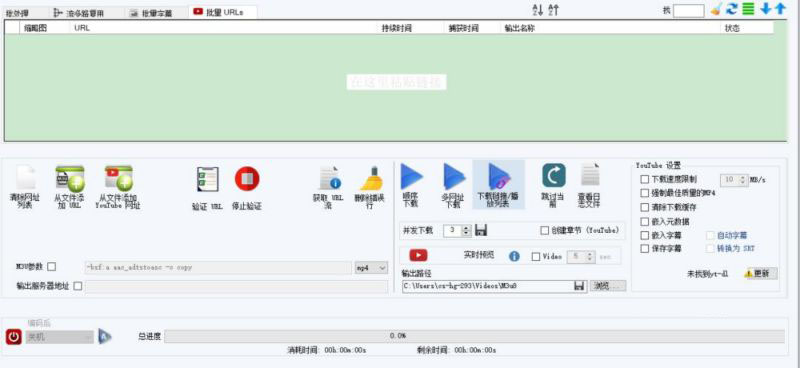This screenshot has height=368, width=800.
Task: Click the 获取 URL 流 info document icon
Action: (x=329, y=178)
